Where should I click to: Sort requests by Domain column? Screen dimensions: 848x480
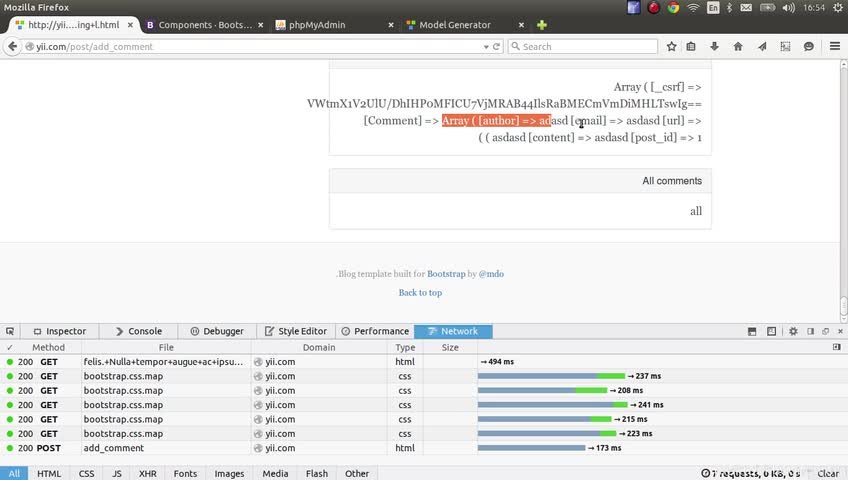[x=319, y=347]
